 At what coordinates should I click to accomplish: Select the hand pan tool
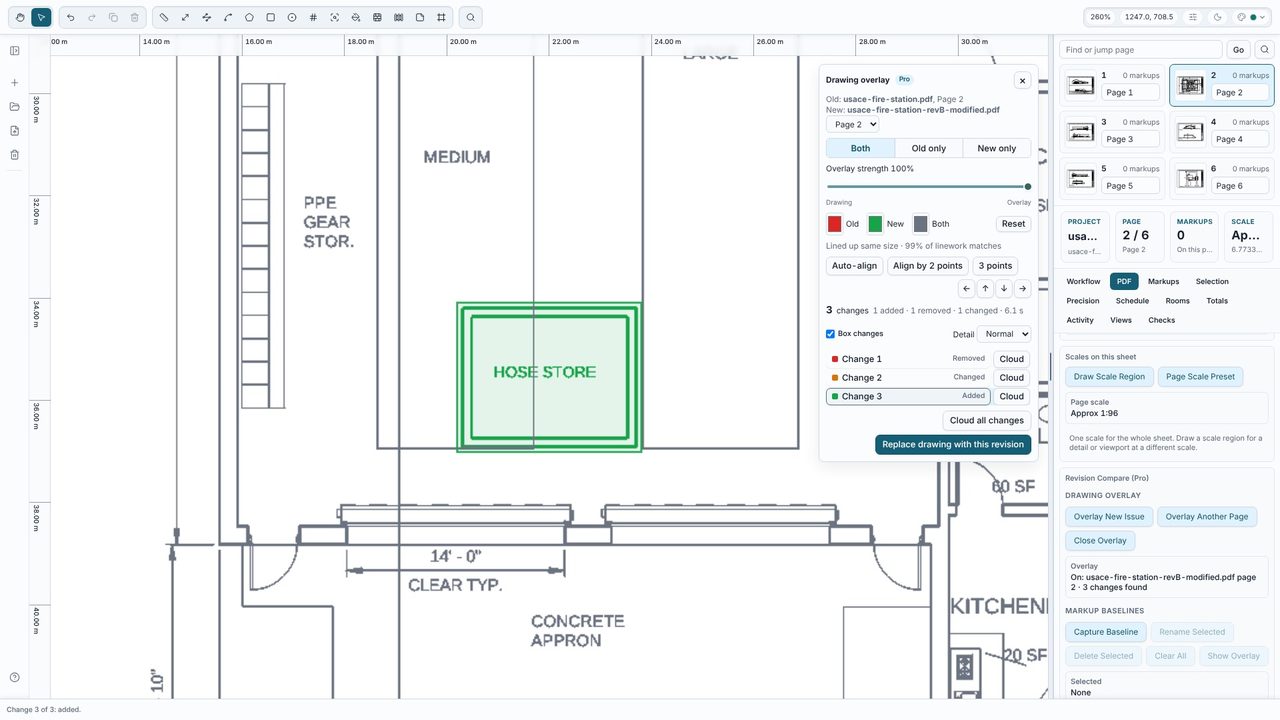[20, 17]
